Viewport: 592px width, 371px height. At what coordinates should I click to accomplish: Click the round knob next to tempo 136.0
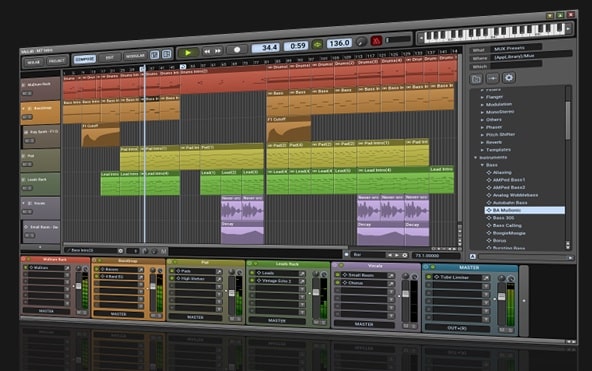361,42
